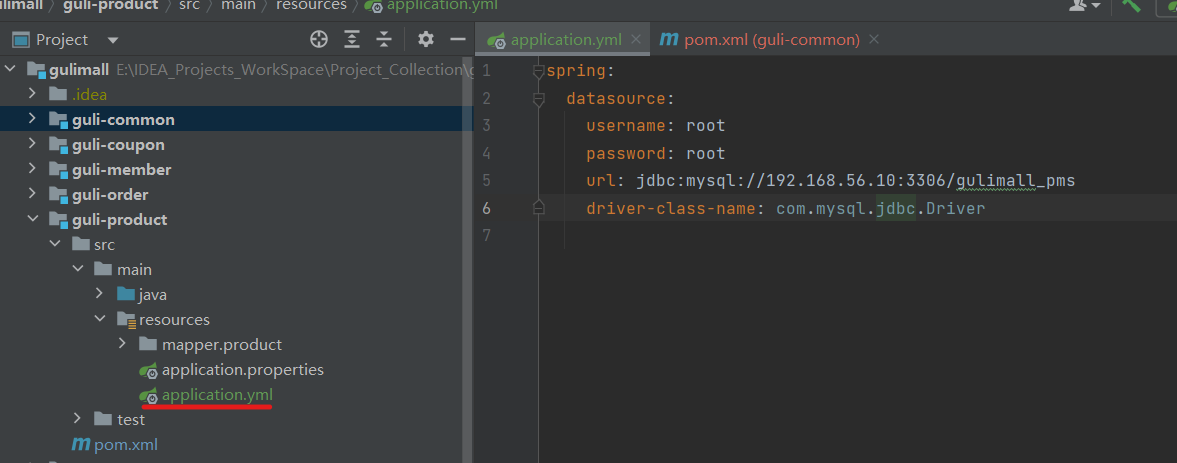Click the Maven pom.xml file icon in tree
The height and width of the screenshot is (463, 1177).
point(80,444)
